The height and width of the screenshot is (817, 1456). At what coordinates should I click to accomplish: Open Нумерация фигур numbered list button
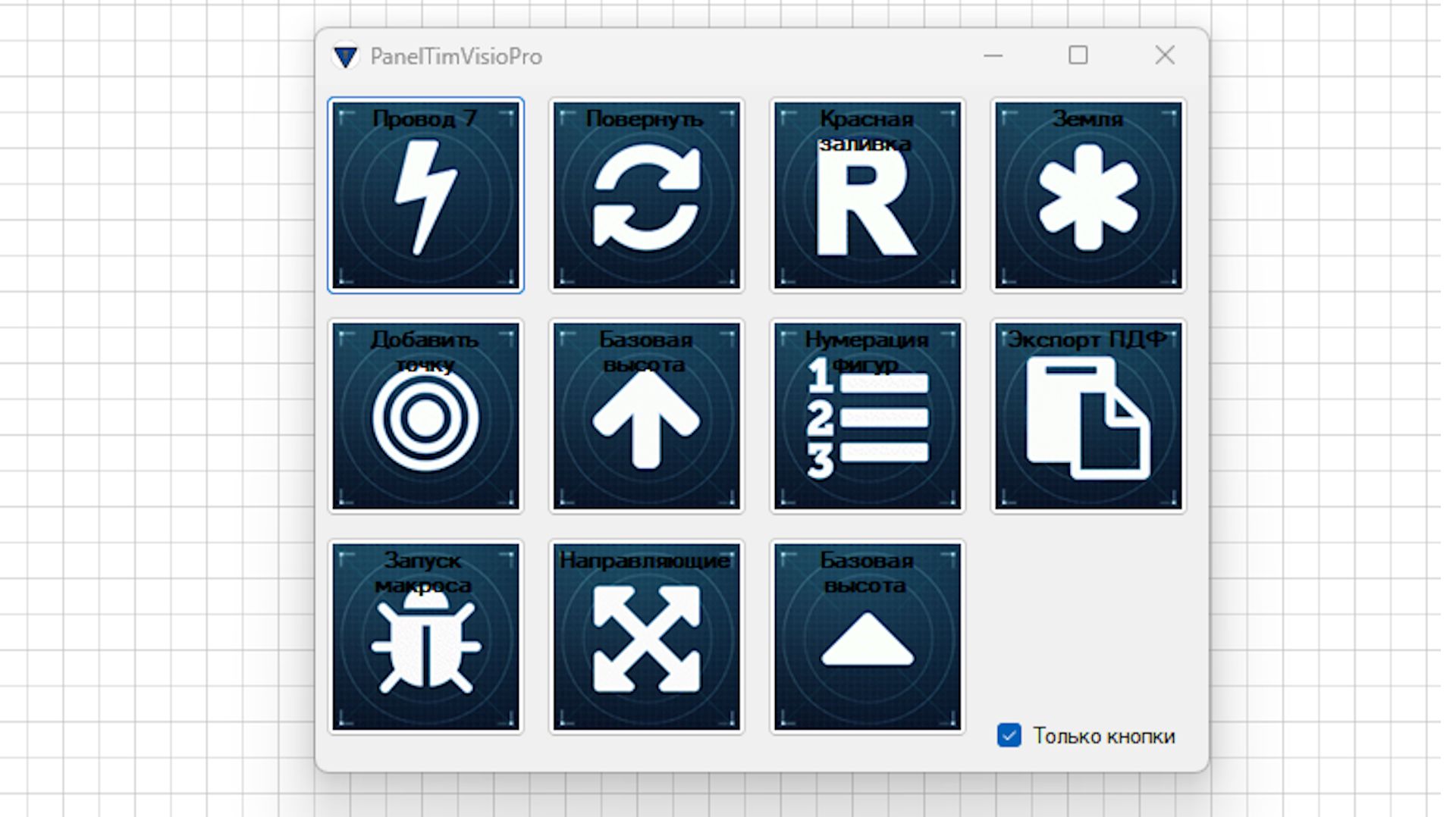tap(867, 416)
